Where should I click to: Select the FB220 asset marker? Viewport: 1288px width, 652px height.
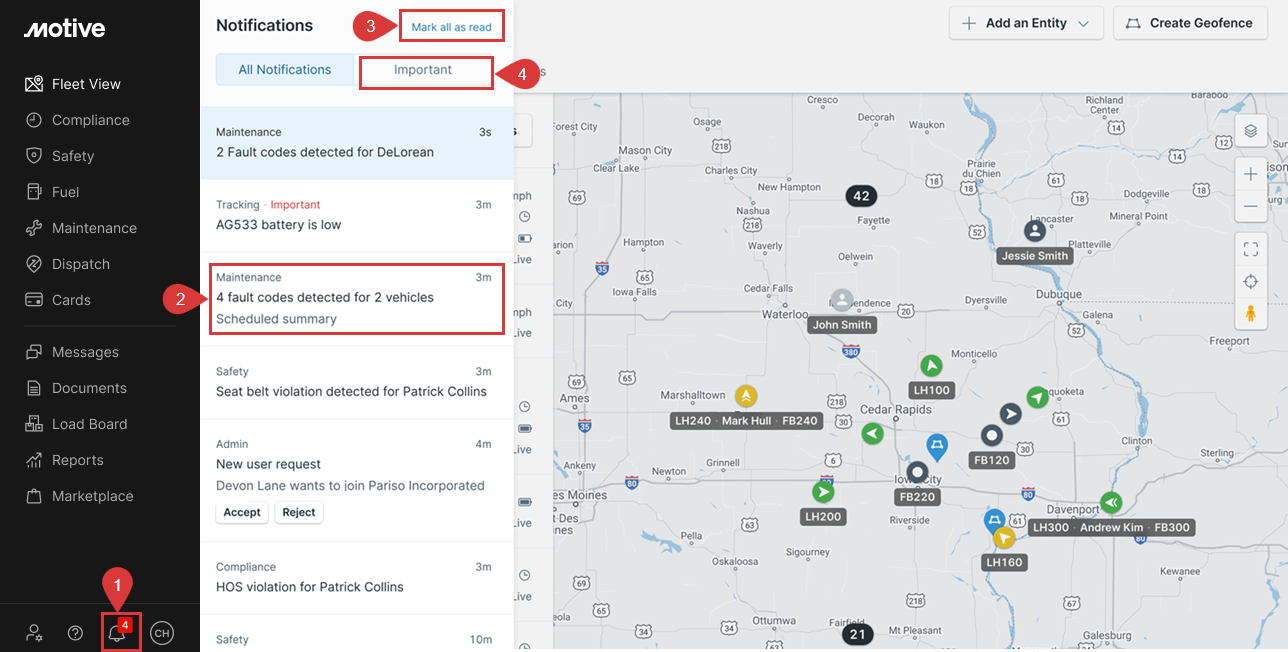917,472
